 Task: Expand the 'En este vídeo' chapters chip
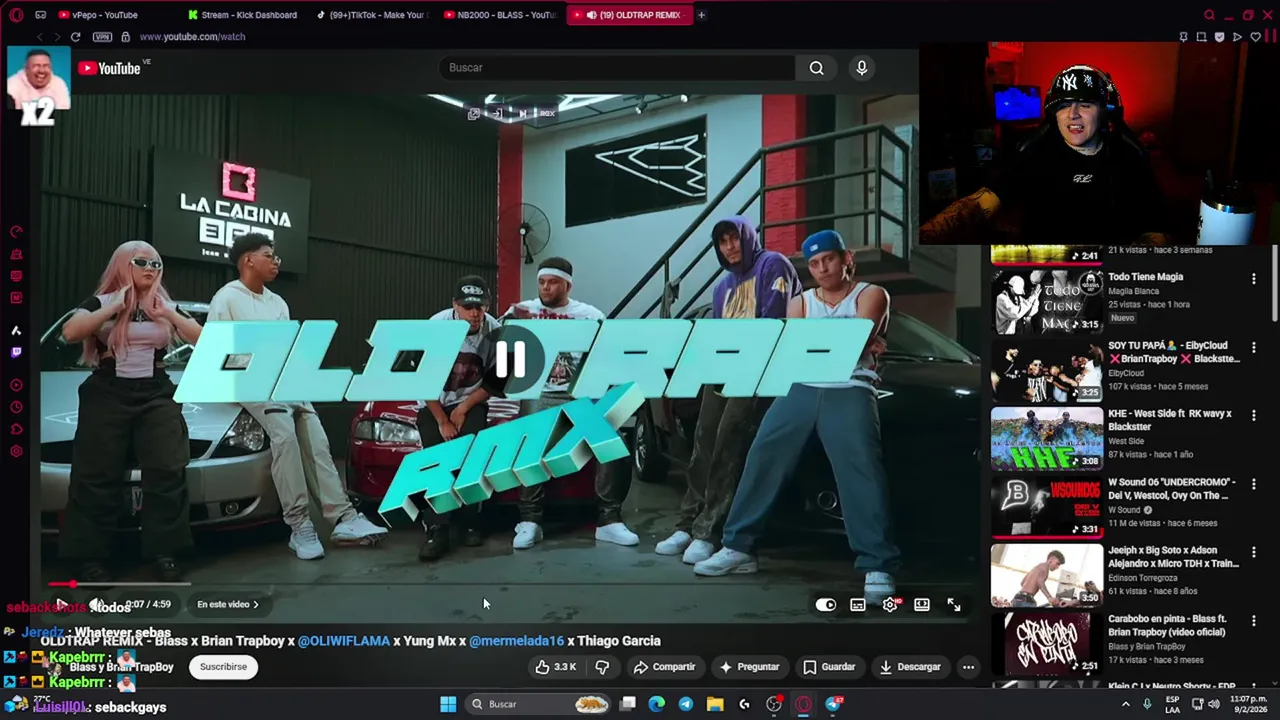tap(228, 604)
